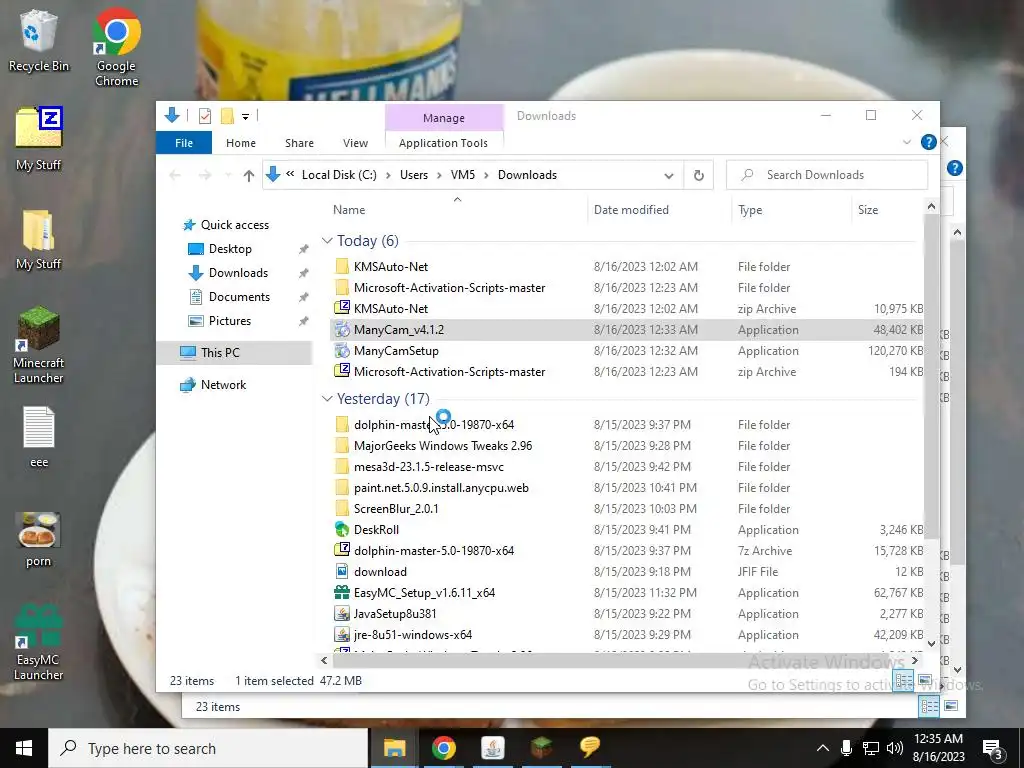Screen dimensions: 1024x768
Task: Open the Java taskbar app
Action: 492,748
